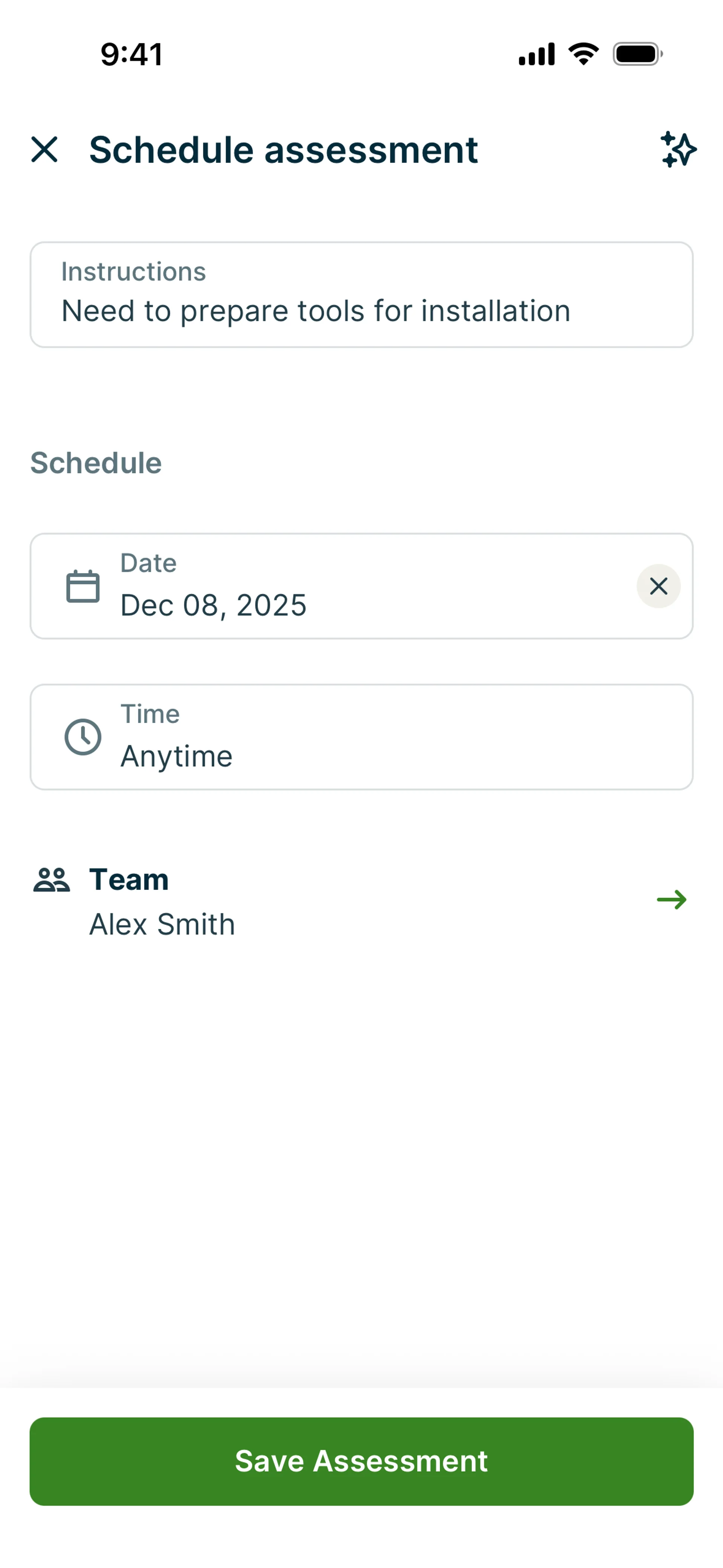Image resolution: width=723 pixels, height=1568 pixels.
Task: Open team selection with green arrow
Action: point(672,900)
